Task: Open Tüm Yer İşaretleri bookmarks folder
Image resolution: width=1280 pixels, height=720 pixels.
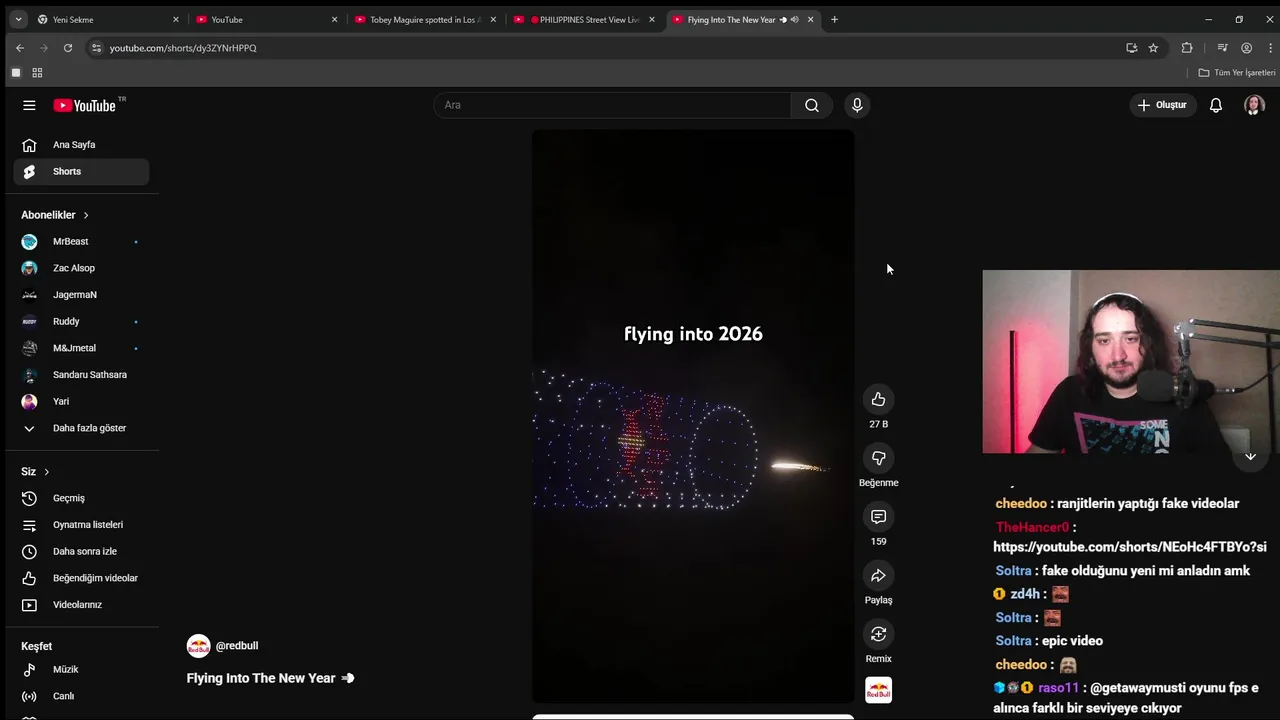Action: click(x=1237, y=73)
